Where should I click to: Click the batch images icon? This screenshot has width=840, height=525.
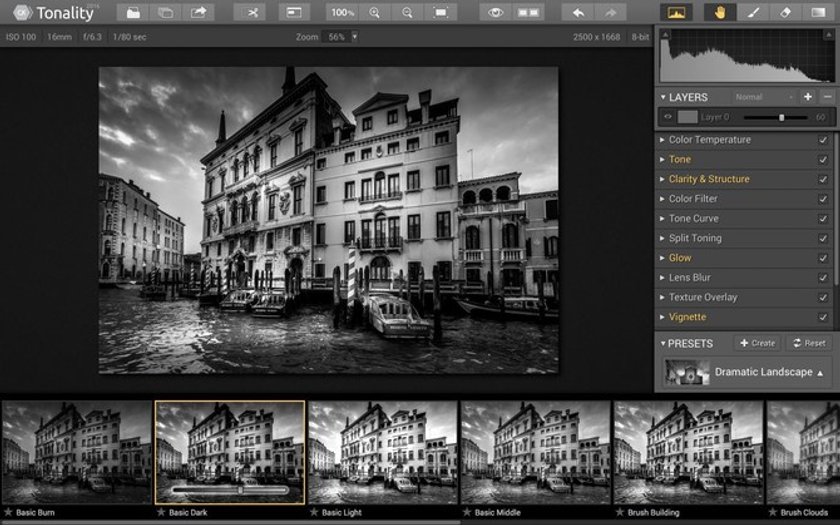[x=166, y=12]
